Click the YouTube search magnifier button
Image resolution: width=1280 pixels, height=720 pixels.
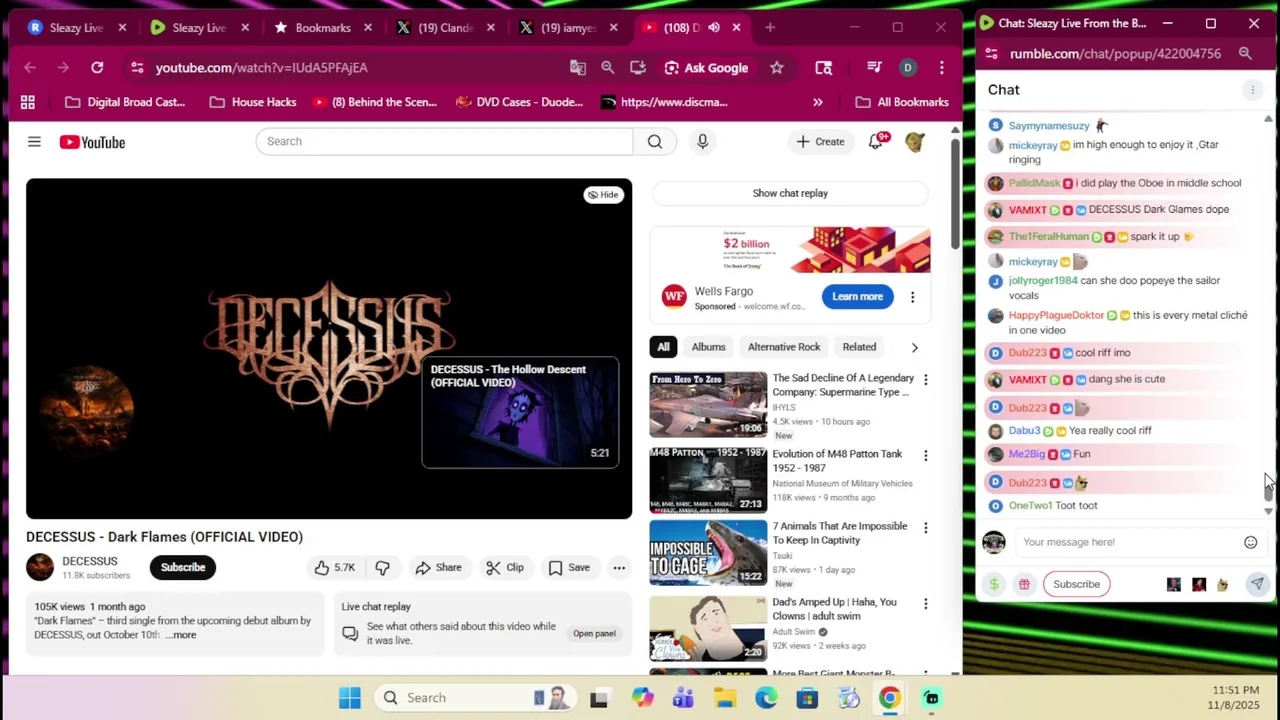(x=655, y=141)
